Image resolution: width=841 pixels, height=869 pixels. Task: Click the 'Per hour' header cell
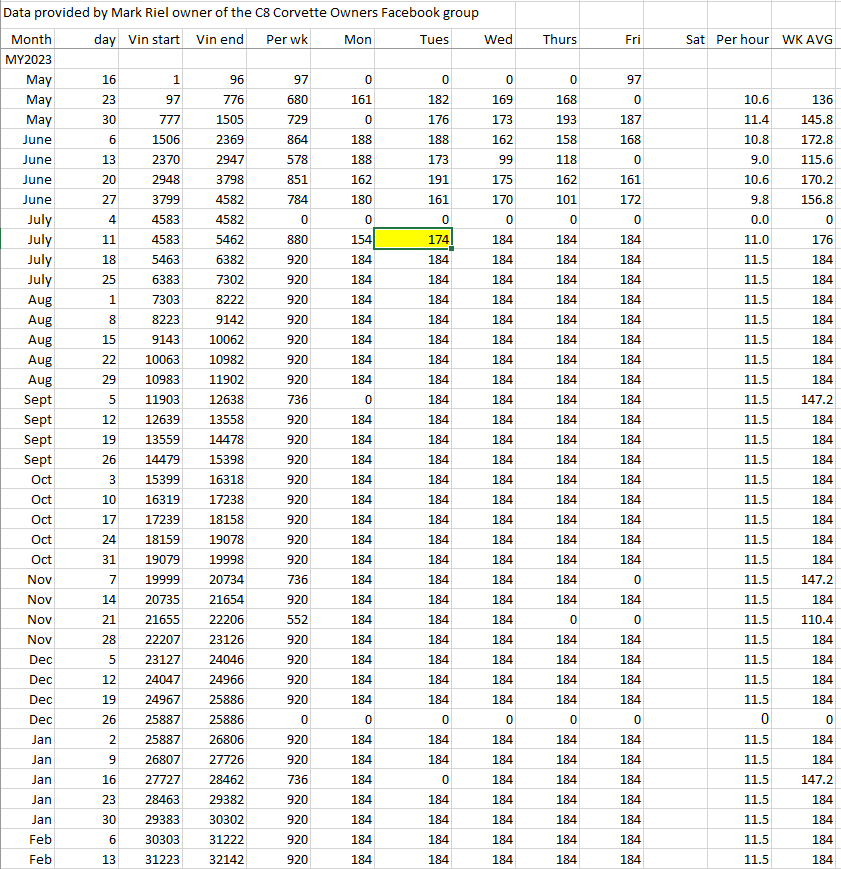coord(742,39)
